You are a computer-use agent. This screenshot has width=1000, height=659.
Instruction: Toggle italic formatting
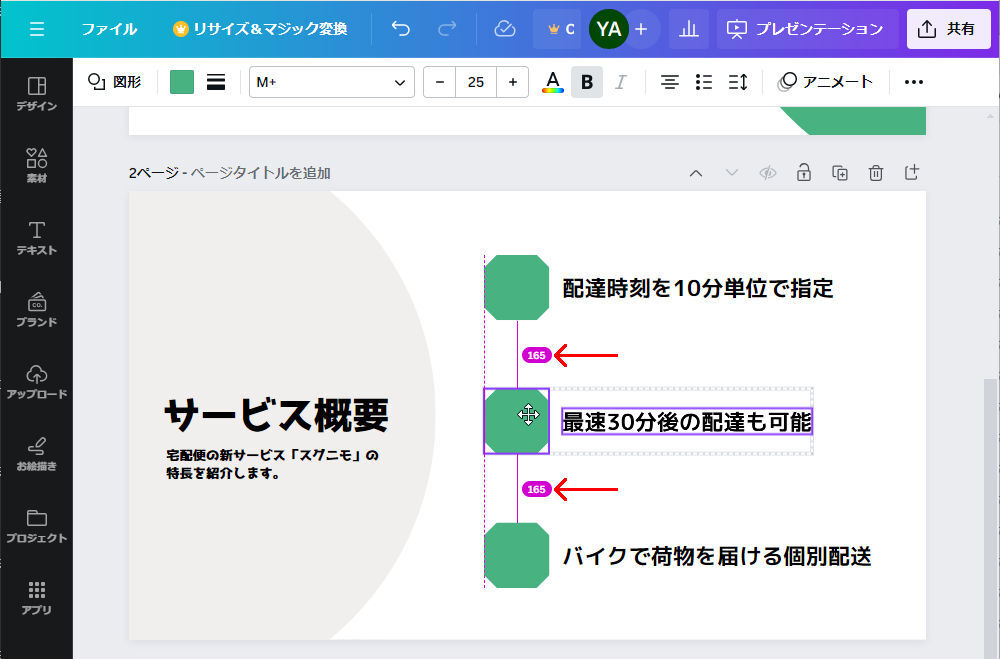[x=621, y=82]
